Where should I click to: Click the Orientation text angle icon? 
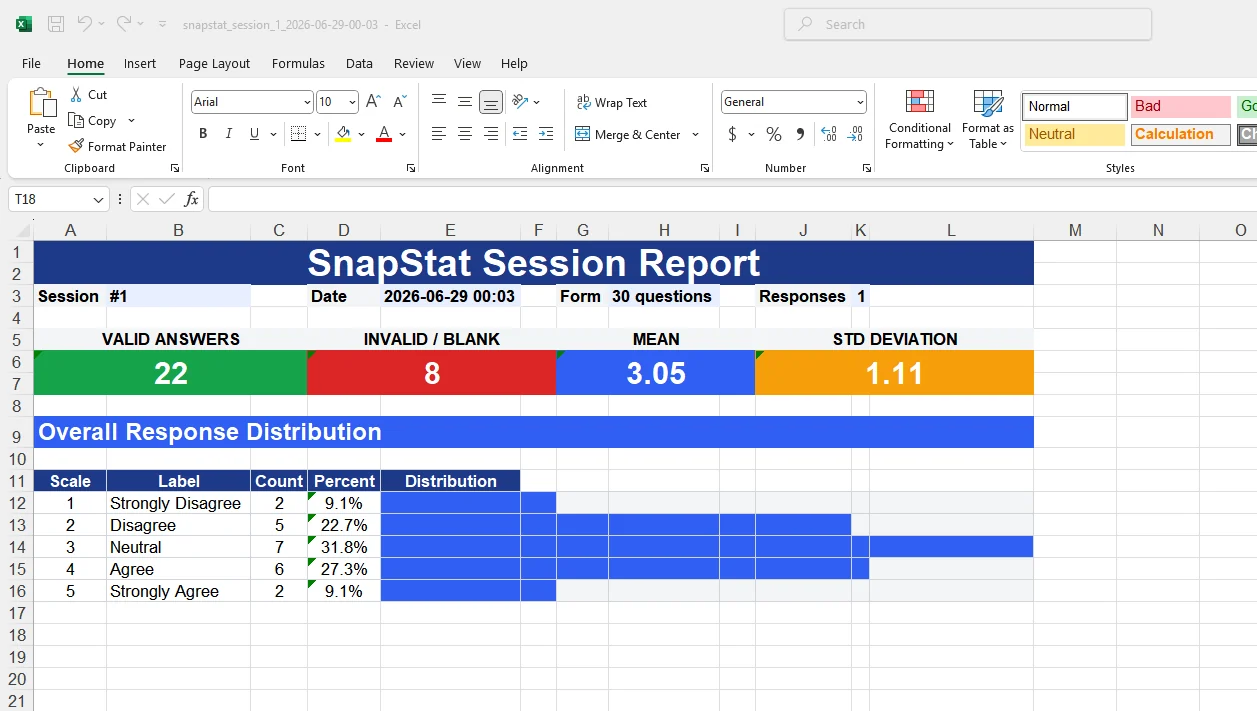(x=520, y=101)
